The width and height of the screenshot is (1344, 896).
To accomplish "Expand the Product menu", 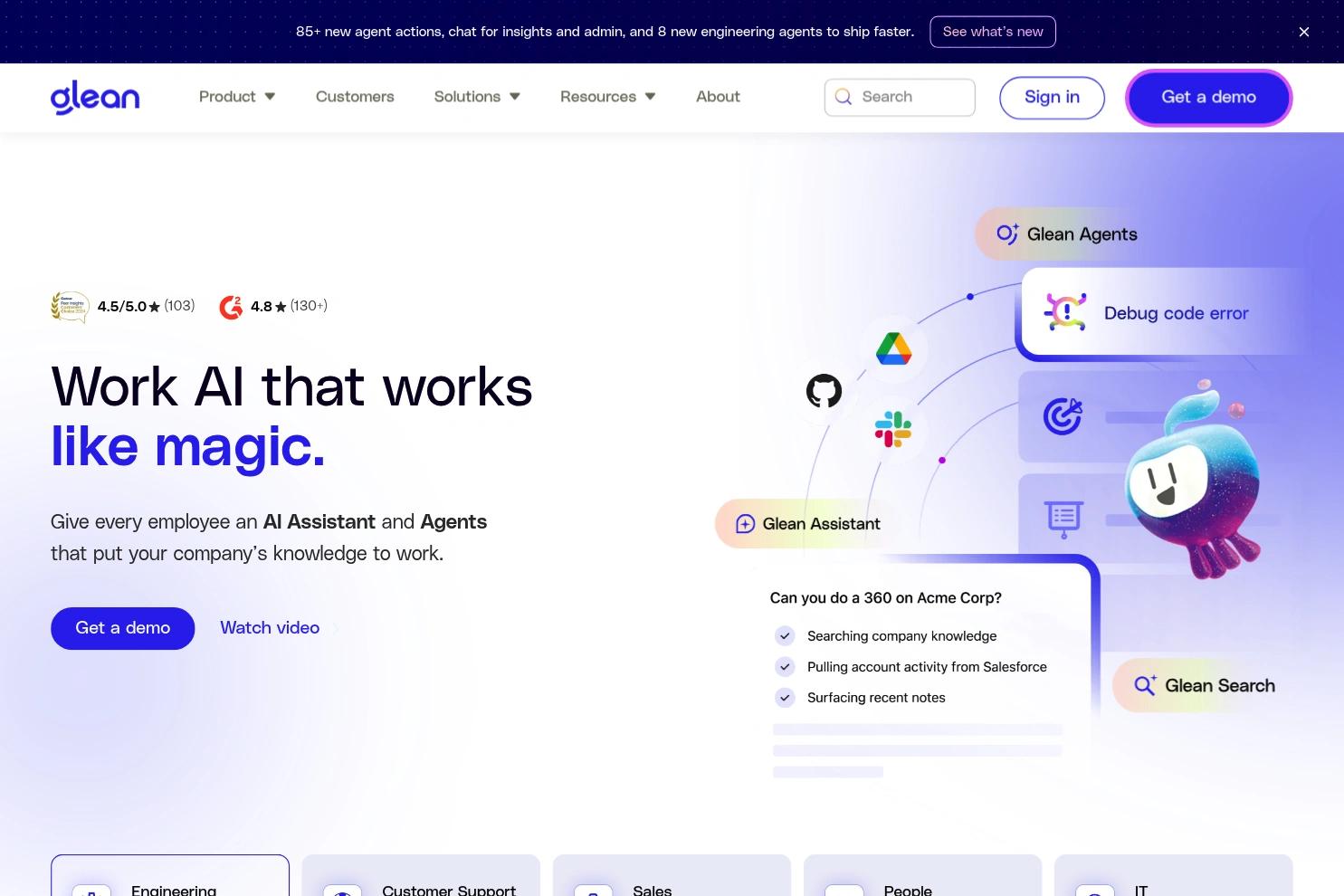I will [237, 97].
